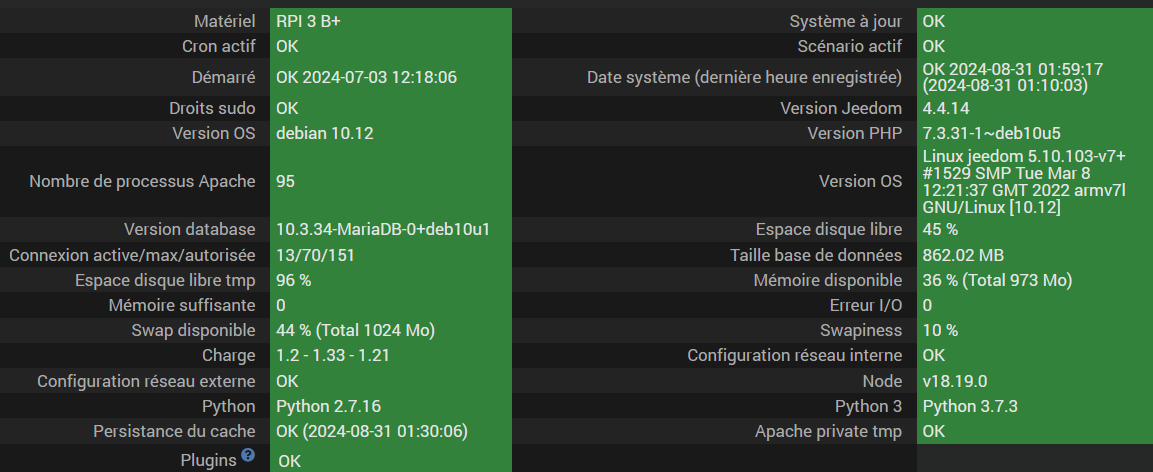
Task: Select the Espace disque libre tmp 96 % value
Action: [293, 280]
